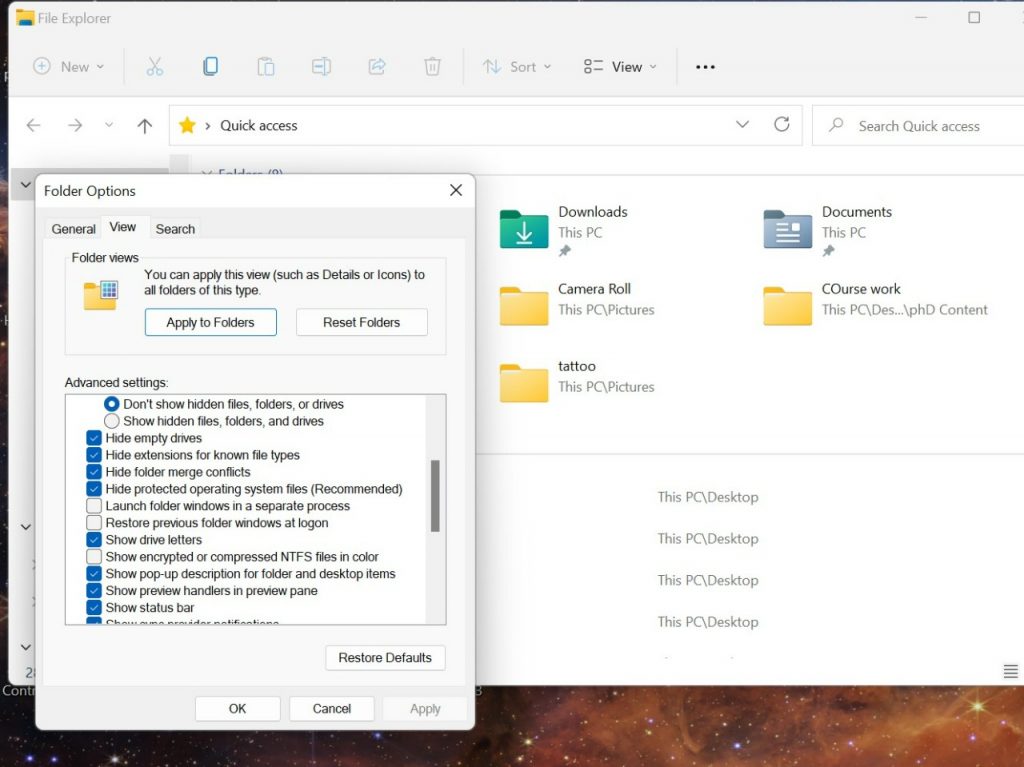Uncheck Hide extensions for known file types
Image resolution: width=1024 pixels, height=767 pixels.
click(x=94, y=455)
